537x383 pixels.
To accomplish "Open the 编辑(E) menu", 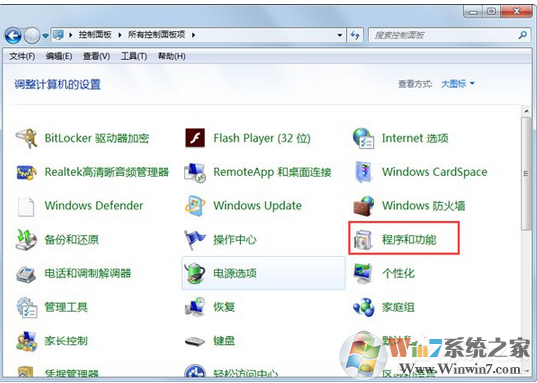I will click(x=59, y=56).
